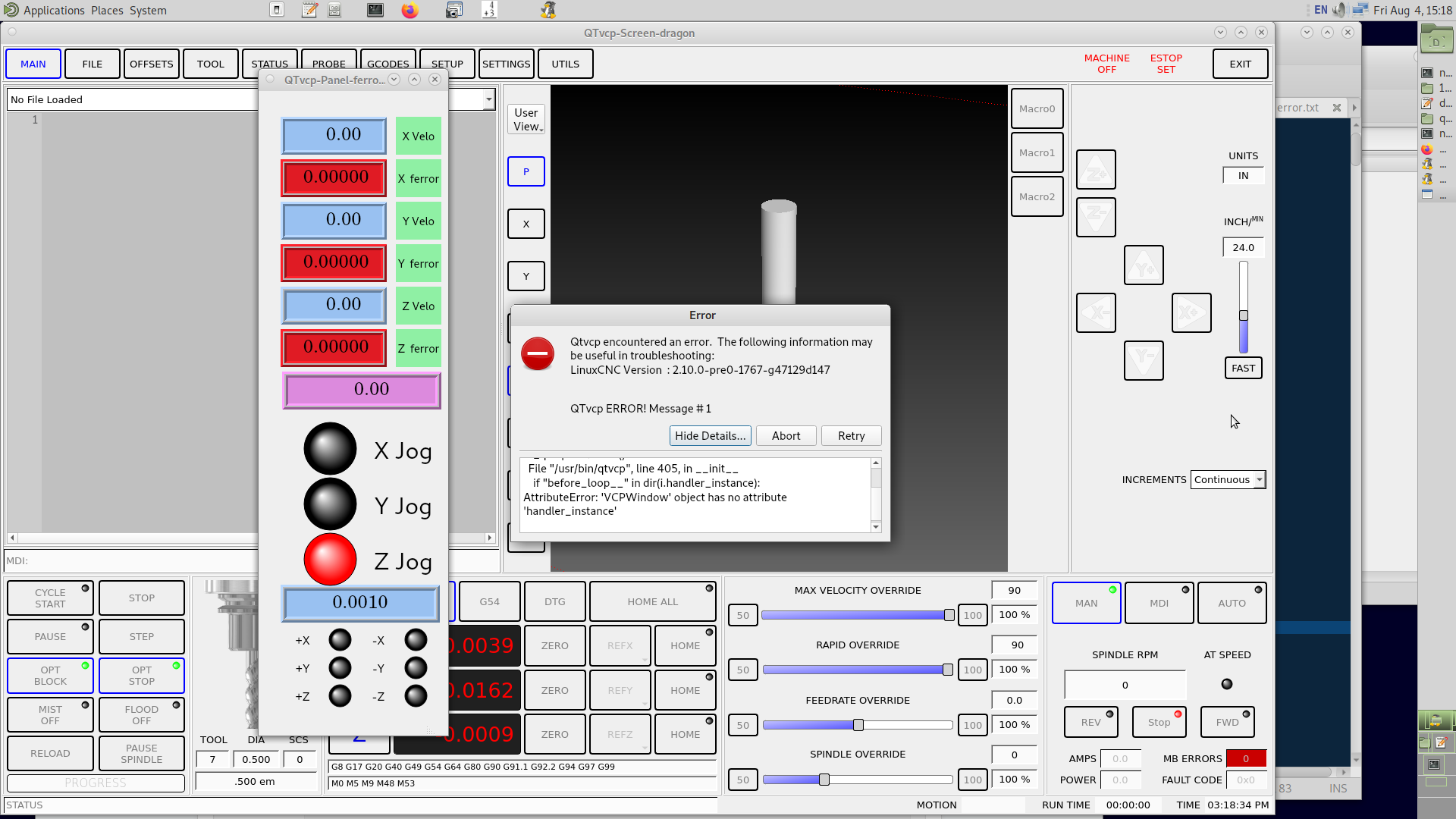The width and height of the screenshot is (1456, 819).
Task: Switch to the TOOL tab
Action: (211, 64)
